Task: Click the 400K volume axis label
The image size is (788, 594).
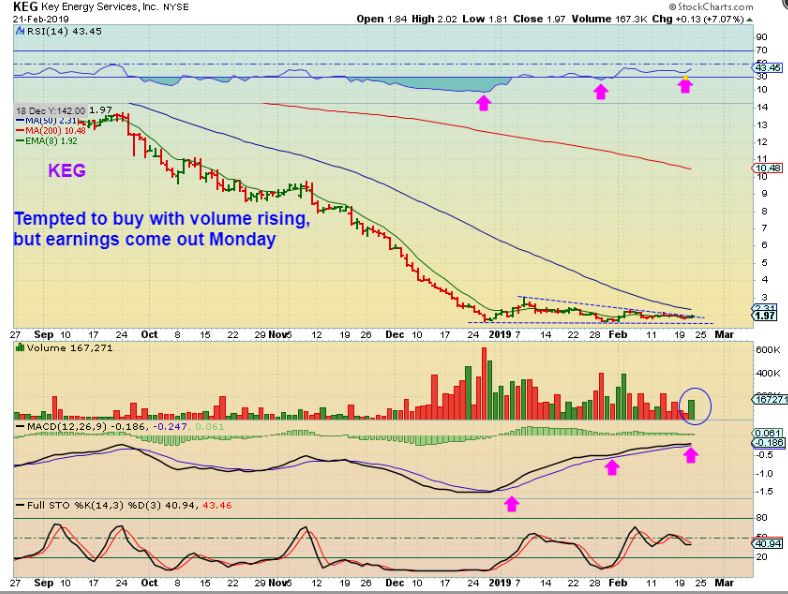Action: (767, 373)
